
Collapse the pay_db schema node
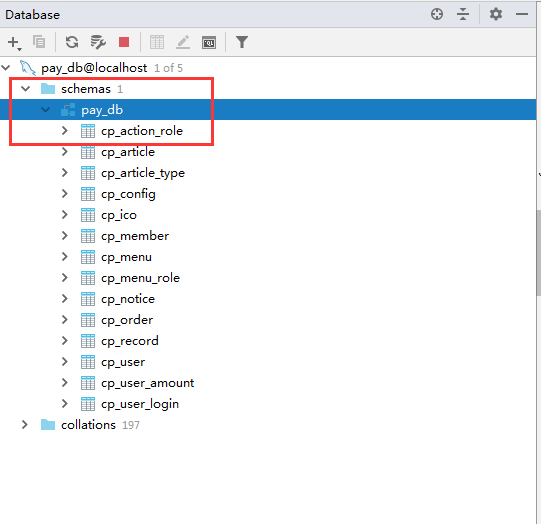(x=46, y=110)
